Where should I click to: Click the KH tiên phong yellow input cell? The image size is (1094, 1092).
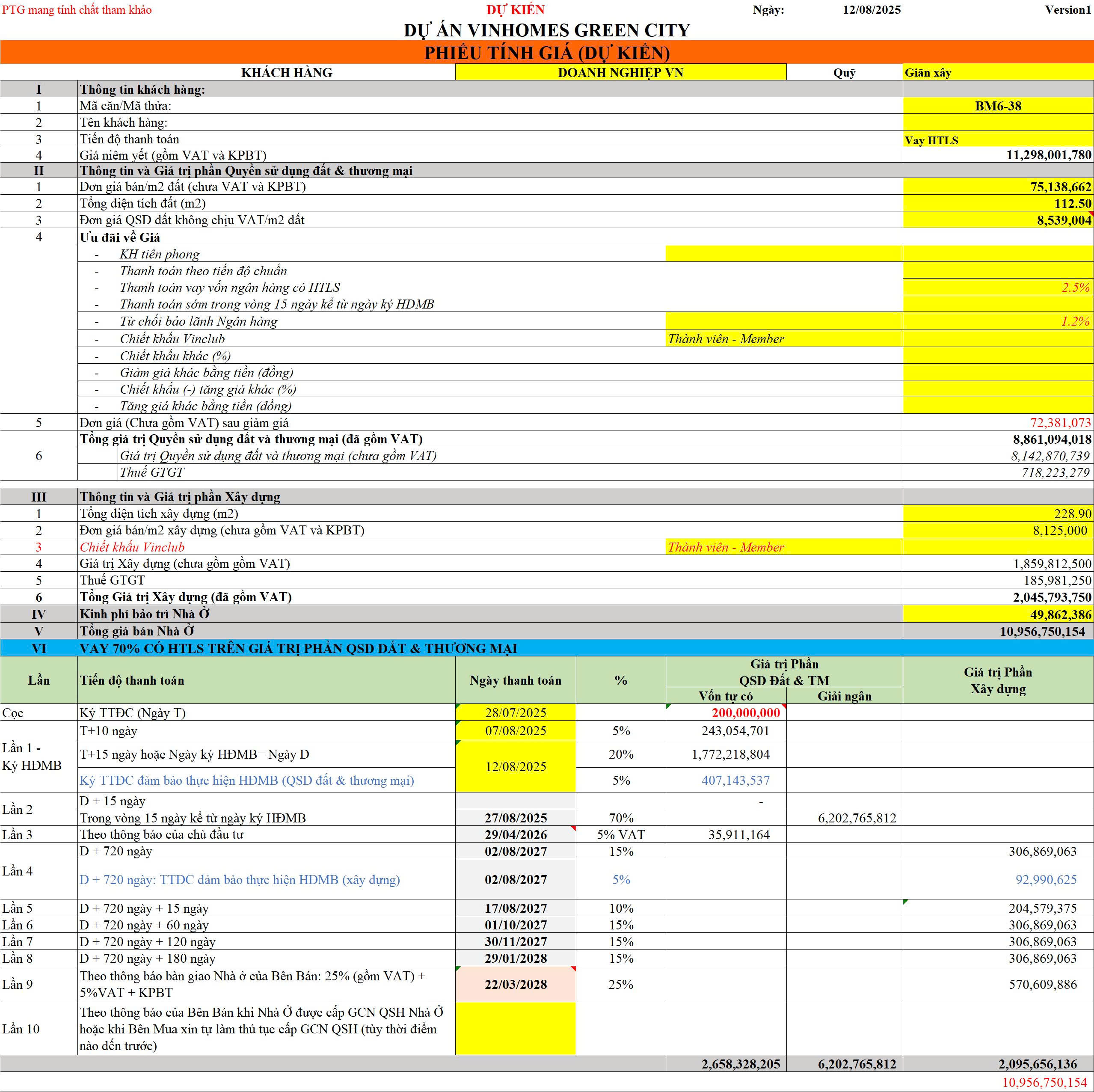click(784, 254)
